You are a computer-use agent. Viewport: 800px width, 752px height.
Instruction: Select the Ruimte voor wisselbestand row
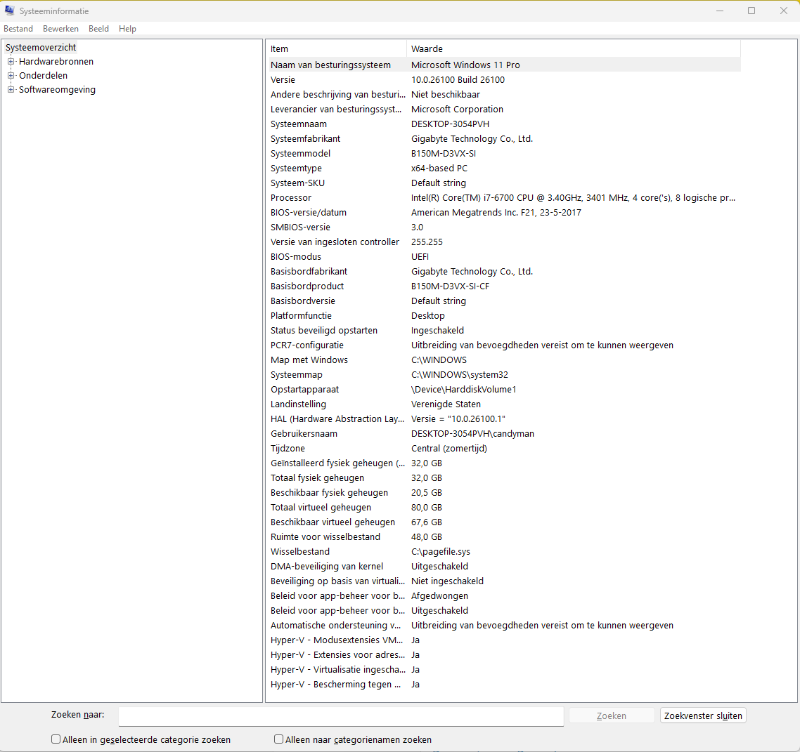504,537
